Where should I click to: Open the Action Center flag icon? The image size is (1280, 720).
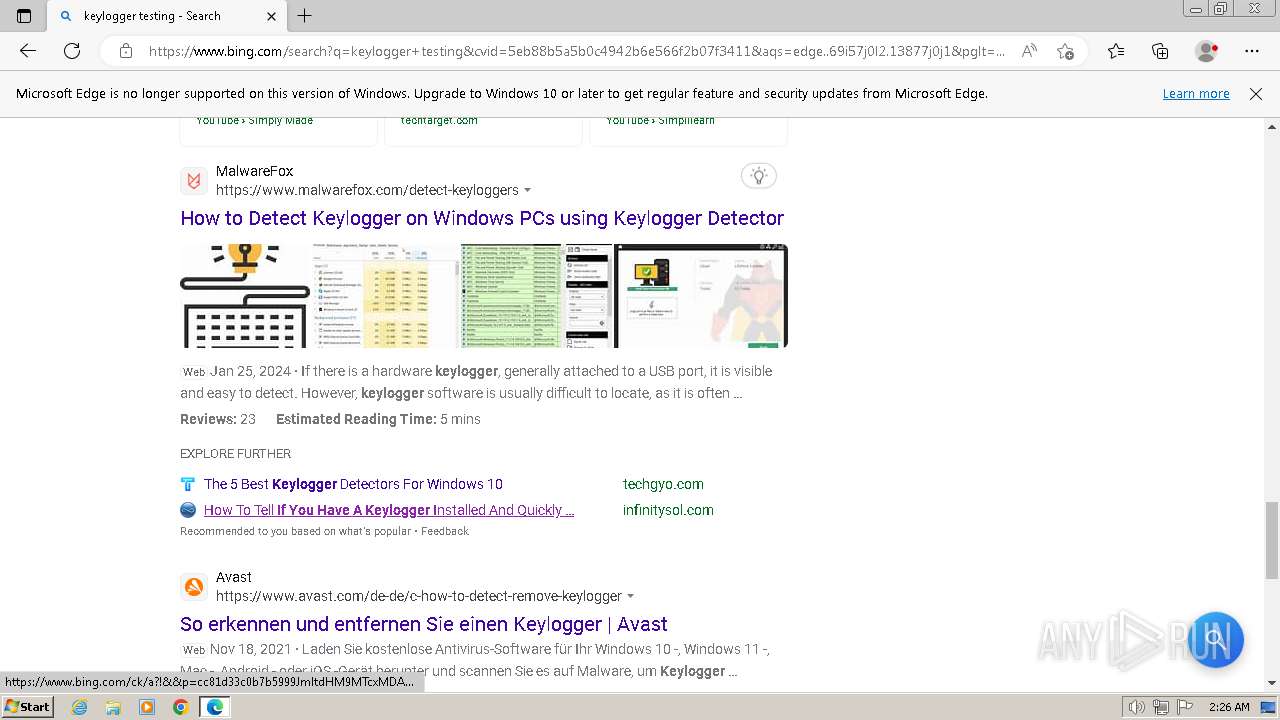click(1183, 707)
